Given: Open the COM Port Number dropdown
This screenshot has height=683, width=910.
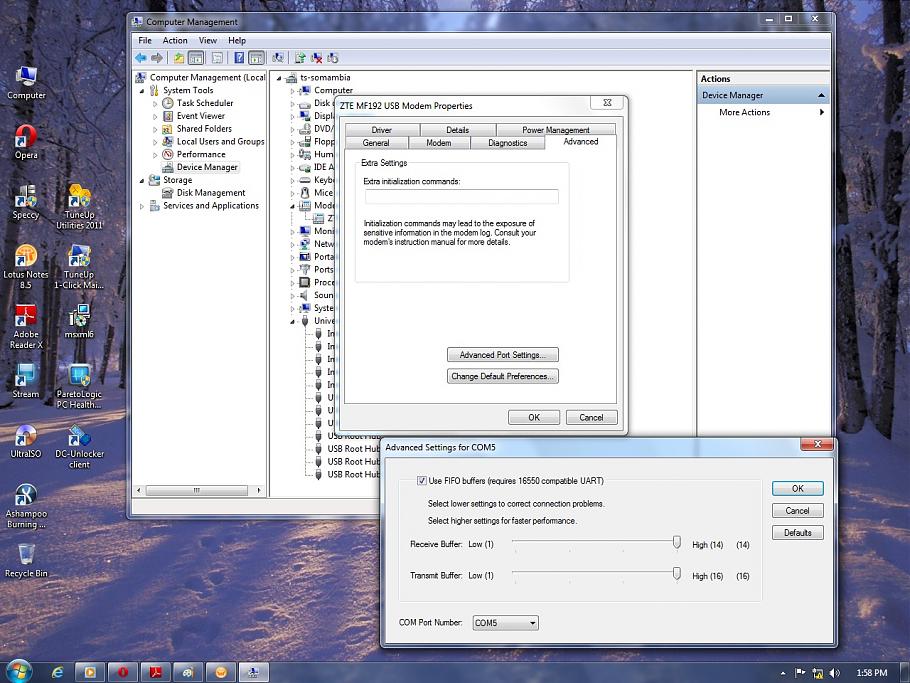Looking at the screenshot, I should click(x=505, y=623).
